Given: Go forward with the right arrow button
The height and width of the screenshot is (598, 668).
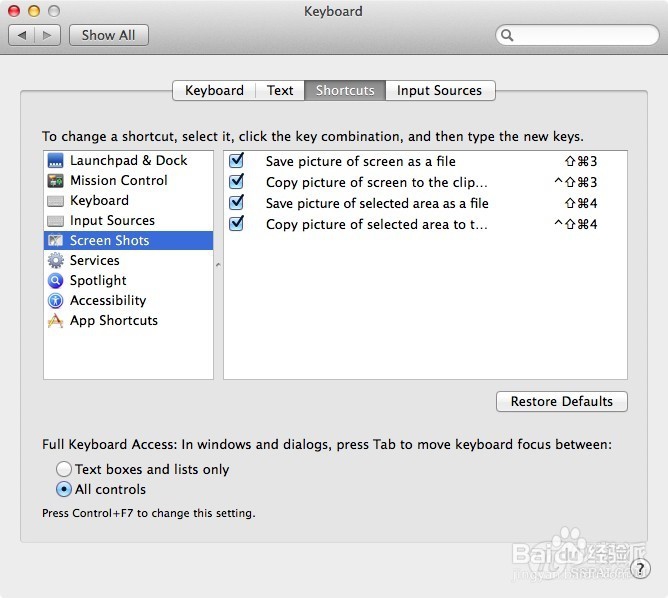Looking at the screenshot, I should click(47, 35).
